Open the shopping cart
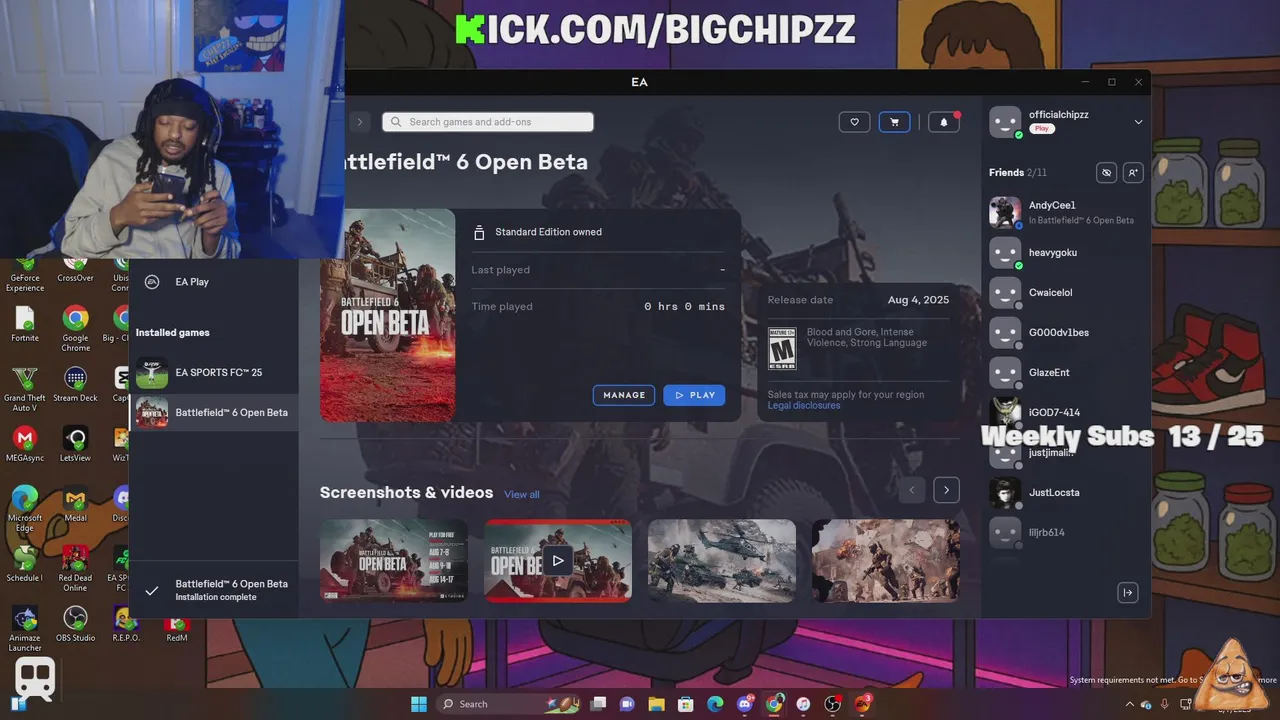 (894, 122)
